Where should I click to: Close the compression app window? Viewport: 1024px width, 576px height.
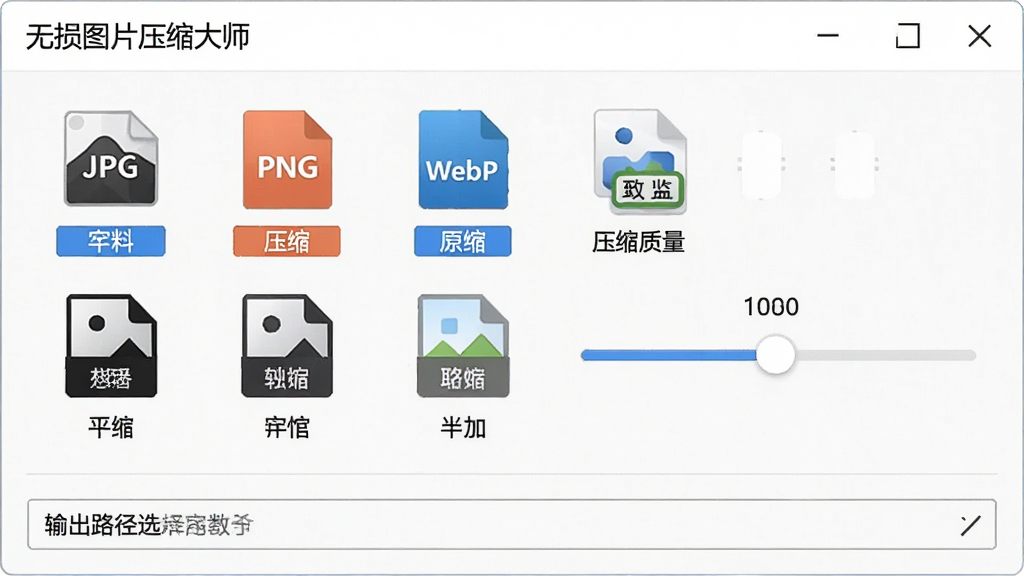click(x=980, y=36)
